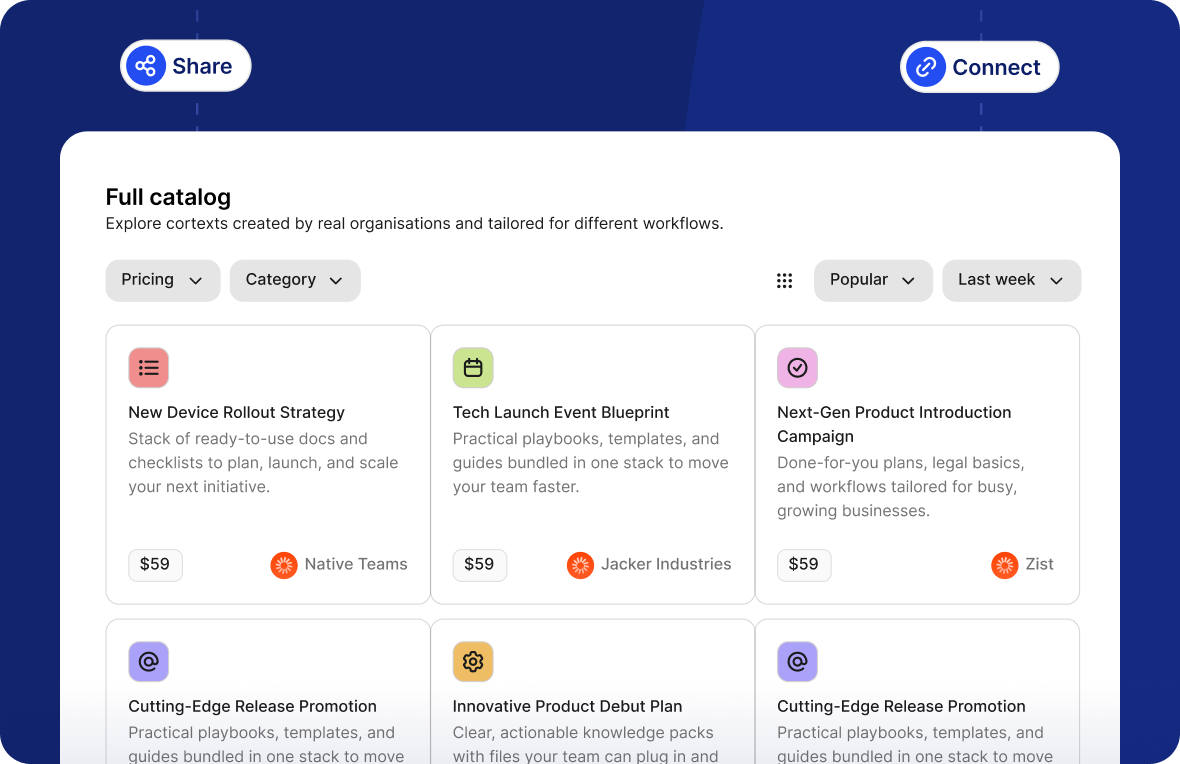This screenshot has height=764, width=1180.
Task: Open the Innovative Product Debut Plan card title
Action: tap(567, 706)
